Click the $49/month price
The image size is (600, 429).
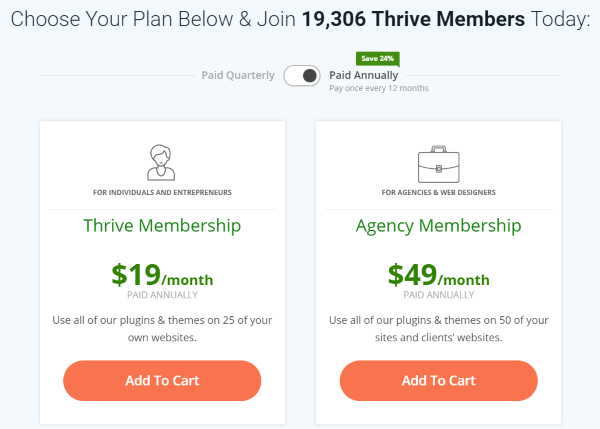[x=438, y=275]
